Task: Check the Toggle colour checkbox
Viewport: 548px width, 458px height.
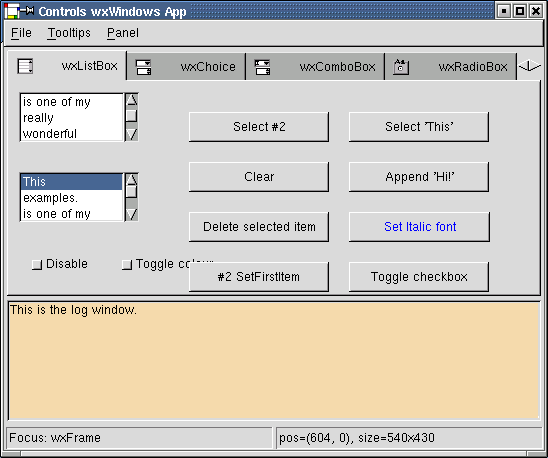Action: [127, 265]
